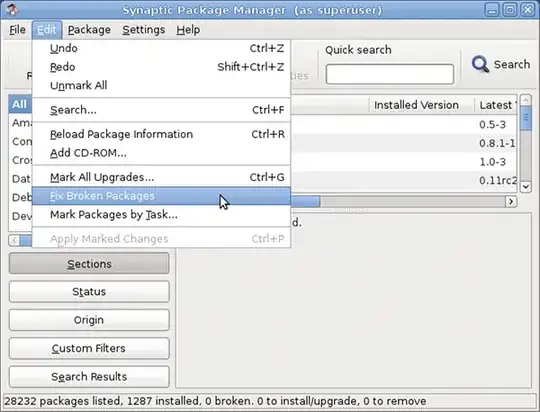540x412 pixels.
Task: Click the category list scroll left arrow
Action: tap(14, 240)
